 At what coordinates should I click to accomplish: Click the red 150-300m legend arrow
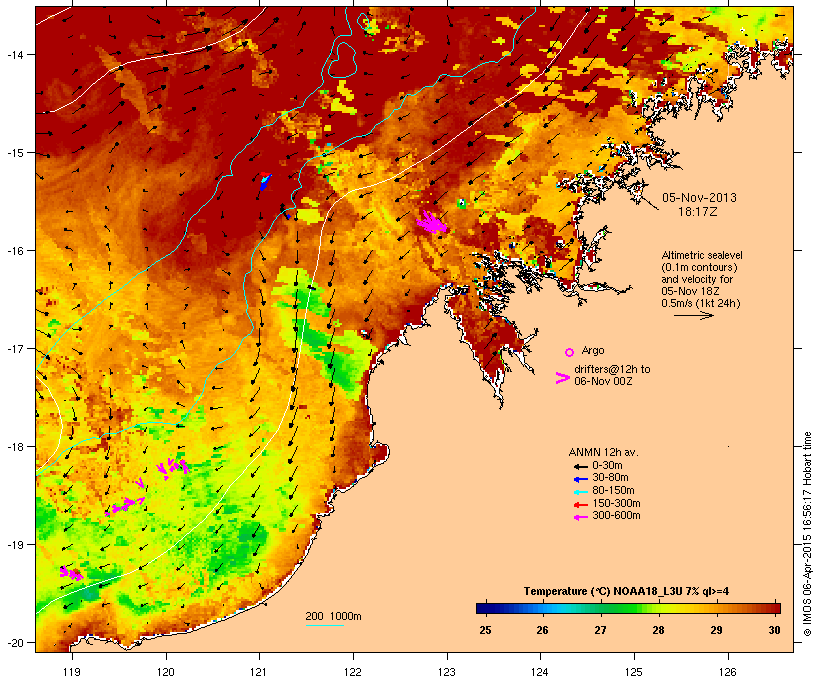[x=580, y=505]
